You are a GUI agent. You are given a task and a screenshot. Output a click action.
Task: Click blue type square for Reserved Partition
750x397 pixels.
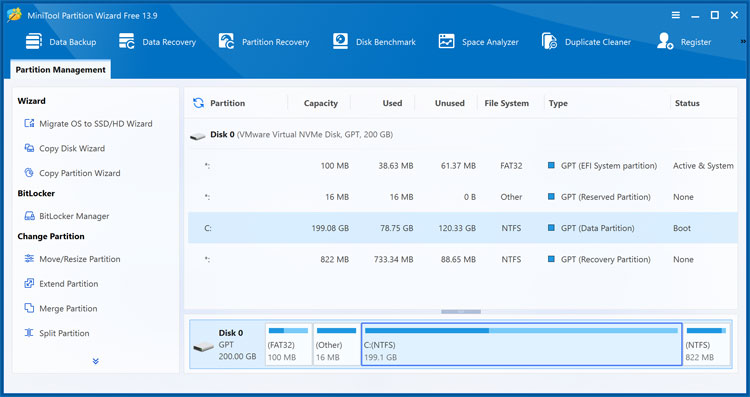coord(551,197)
